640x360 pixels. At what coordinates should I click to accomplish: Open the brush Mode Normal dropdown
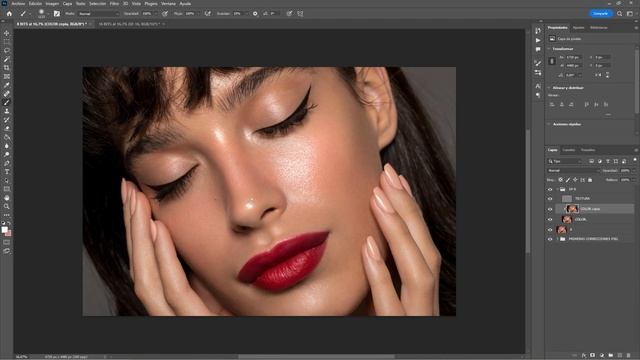coord(98,13)
